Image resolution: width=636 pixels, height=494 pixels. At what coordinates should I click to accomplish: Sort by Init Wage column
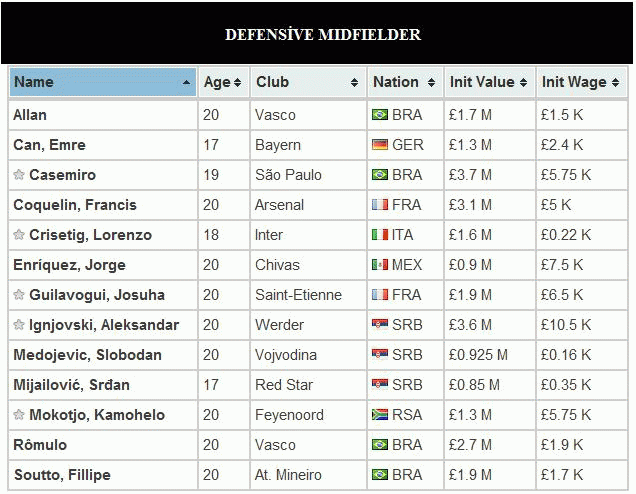click(x=581, y=82)
